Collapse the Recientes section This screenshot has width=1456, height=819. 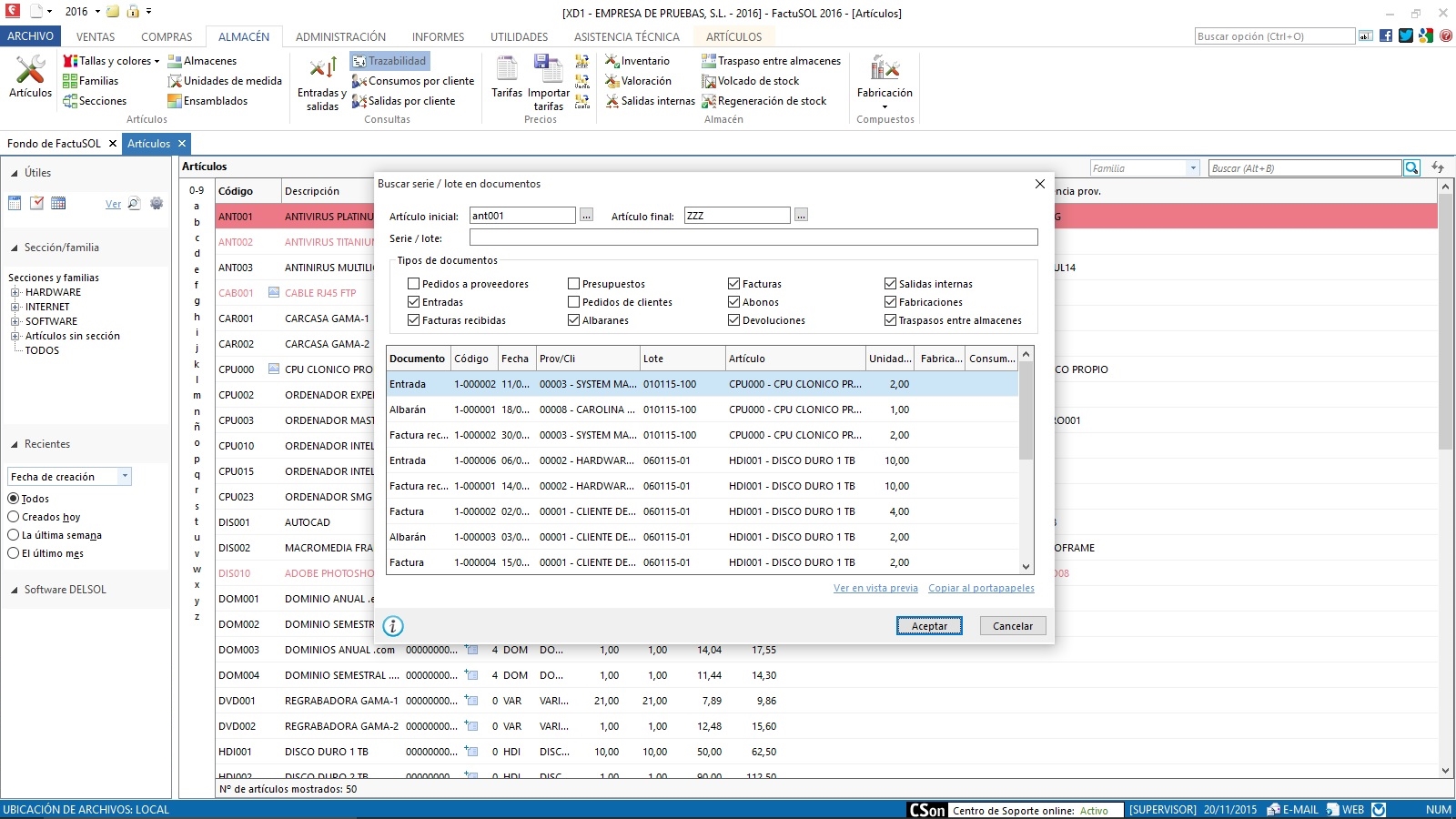click(x=15, y=444)
